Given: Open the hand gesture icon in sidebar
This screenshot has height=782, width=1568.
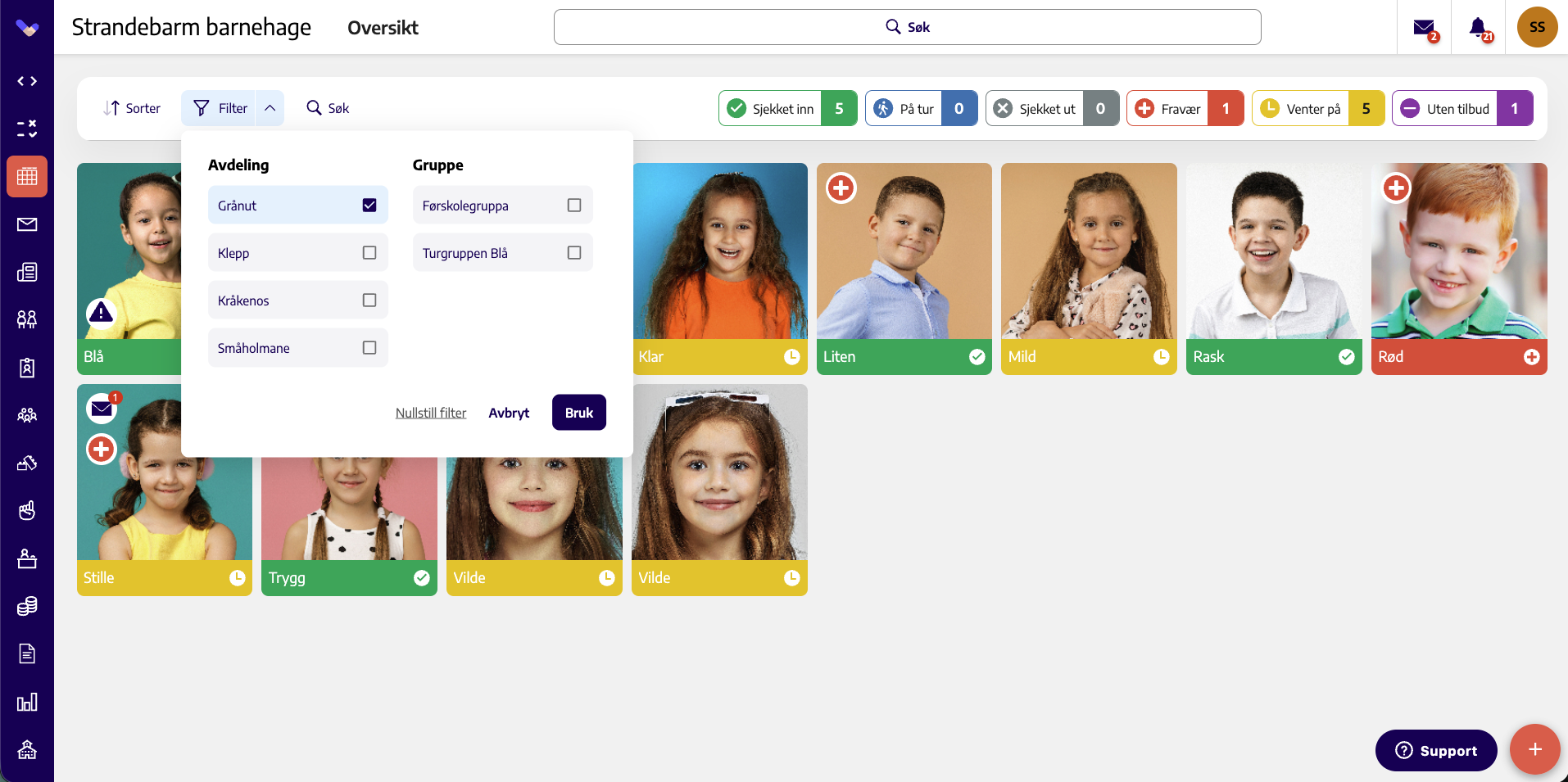Looking at the screenshot, I should click(x=27, y=511).
